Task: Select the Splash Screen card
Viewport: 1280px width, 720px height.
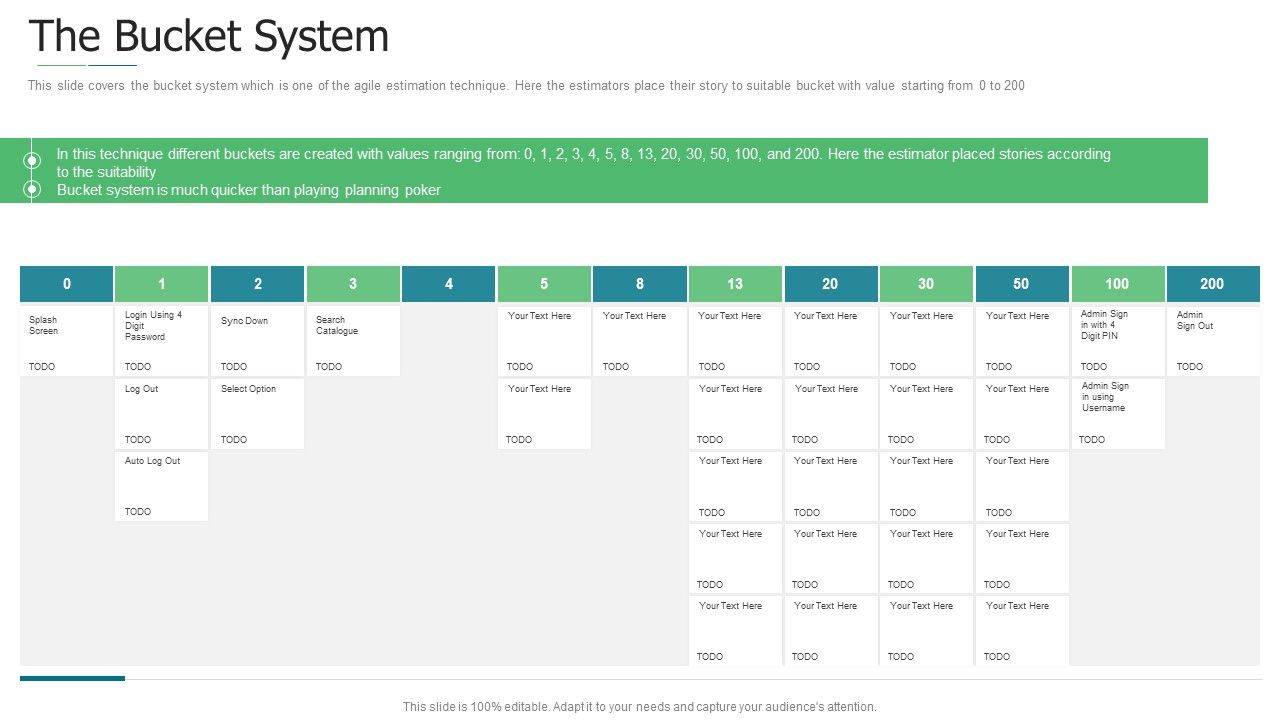Action: tap(66, 340)
